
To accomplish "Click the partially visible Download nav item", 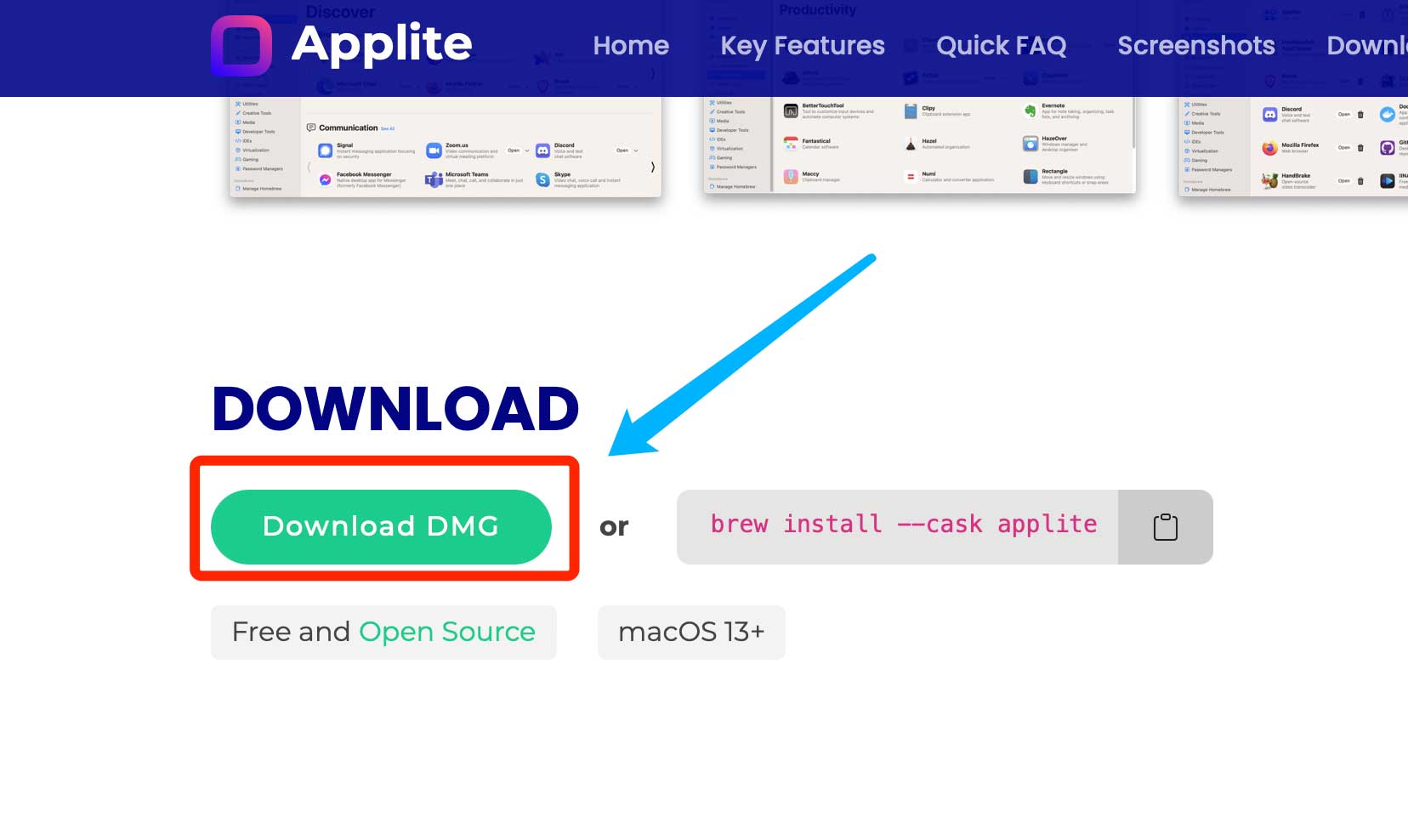I will coord(1367,45).
